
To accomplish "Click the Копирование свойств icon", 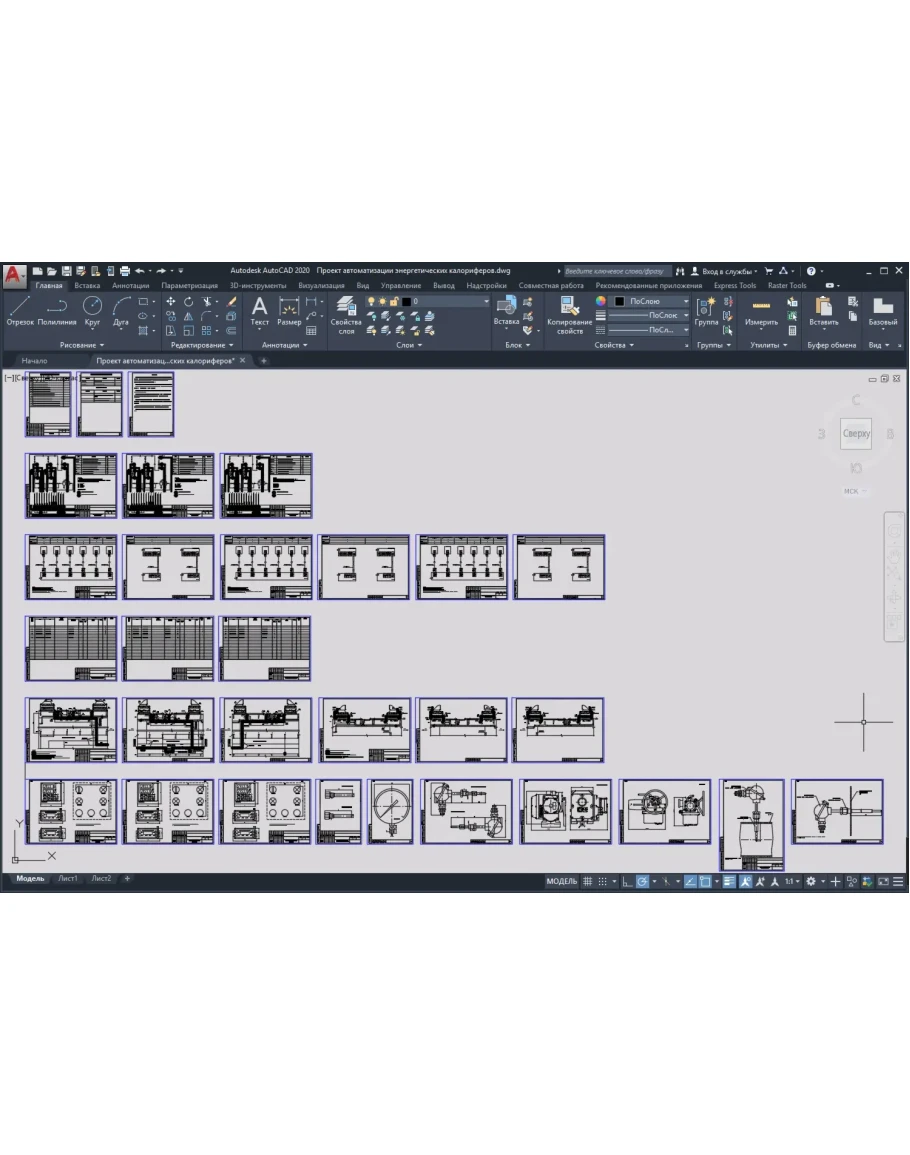I will pos(570,312).
